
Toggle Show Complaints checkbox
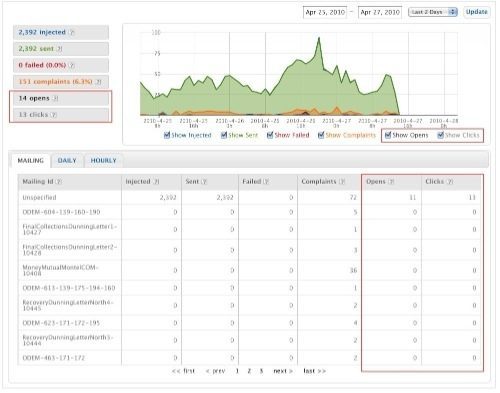coord(321,135)
